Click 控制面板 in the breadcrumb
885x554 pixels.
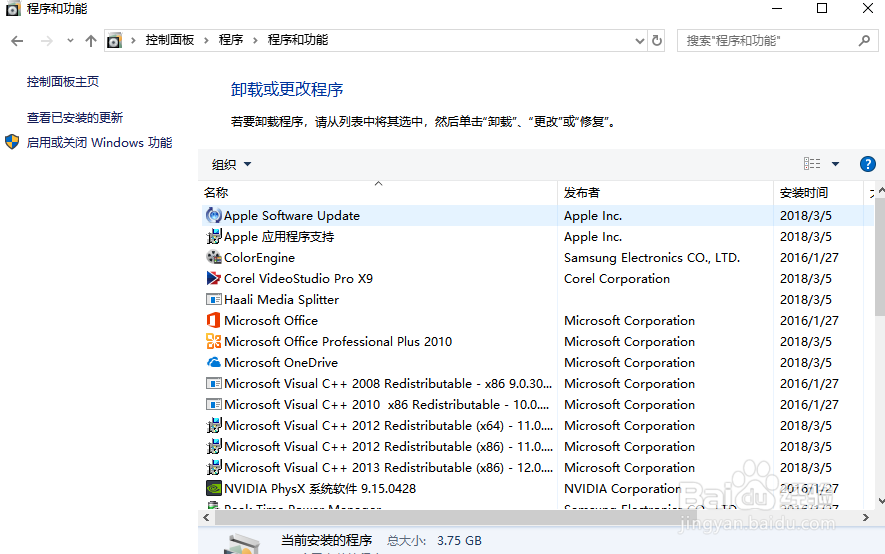coord(170,40)
